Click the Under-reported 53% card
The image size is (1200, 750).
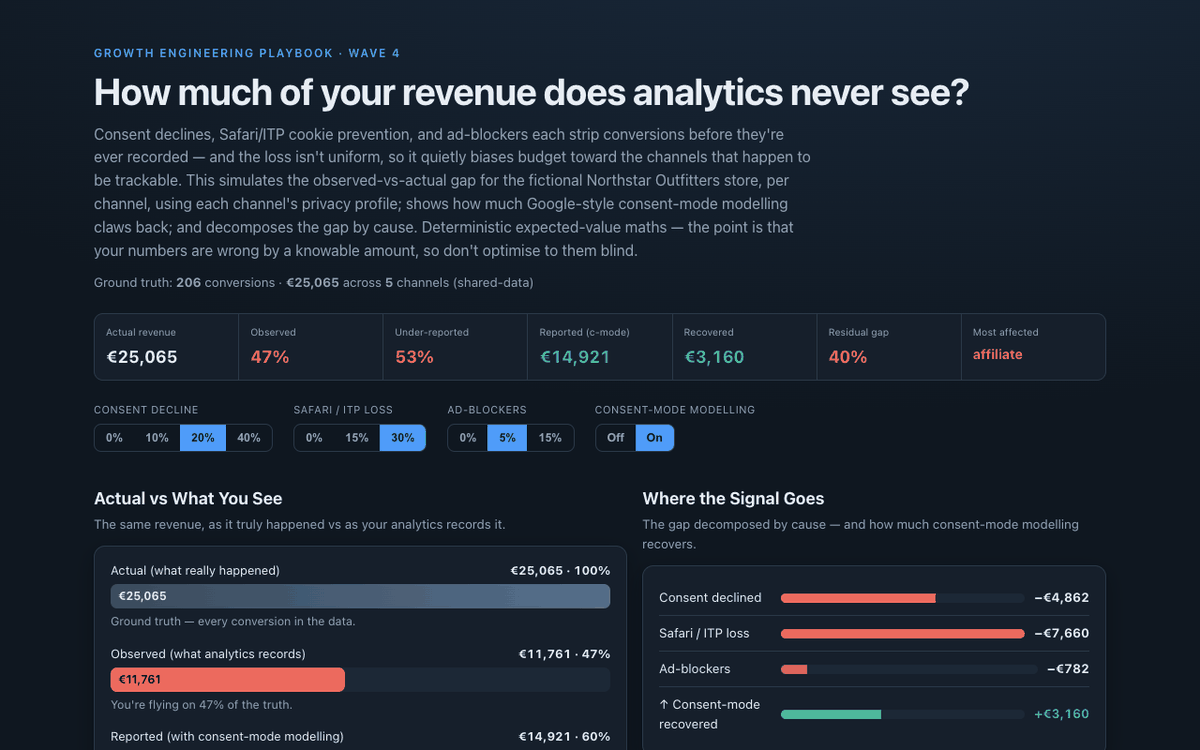(455, 347)
